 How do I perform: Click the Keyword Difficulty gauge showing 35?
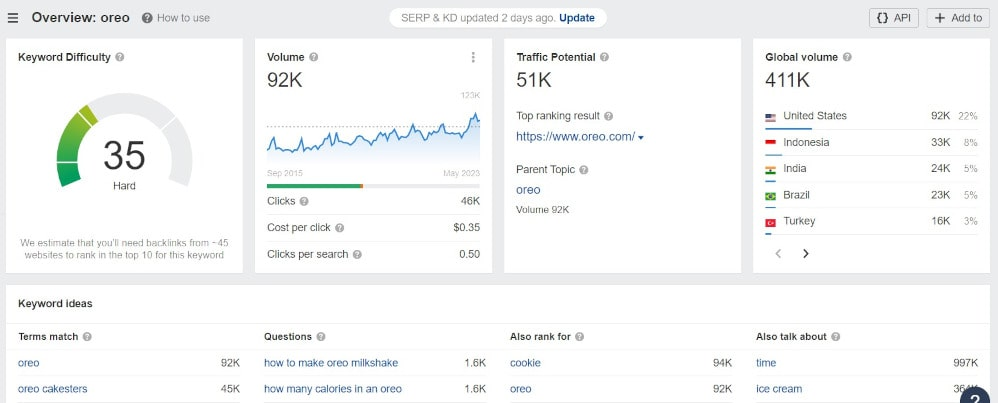pyautogui.click(x=124, y=141)
